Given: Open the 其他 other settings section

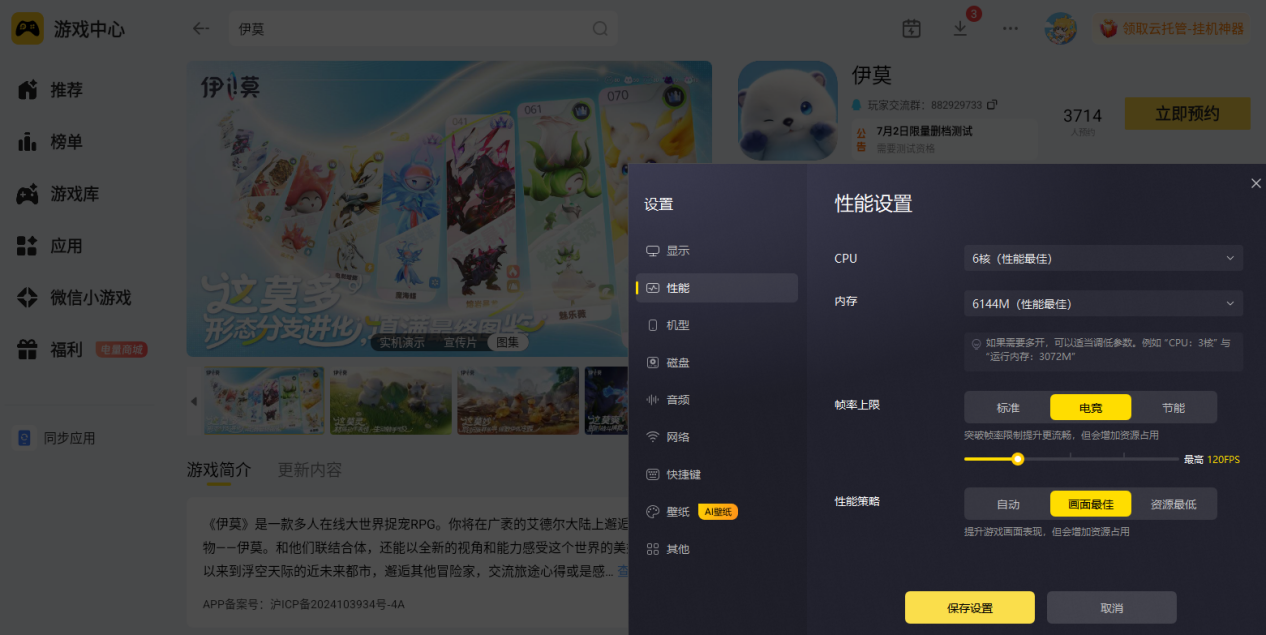Looking at the screenshot, I should click(717, 549).
